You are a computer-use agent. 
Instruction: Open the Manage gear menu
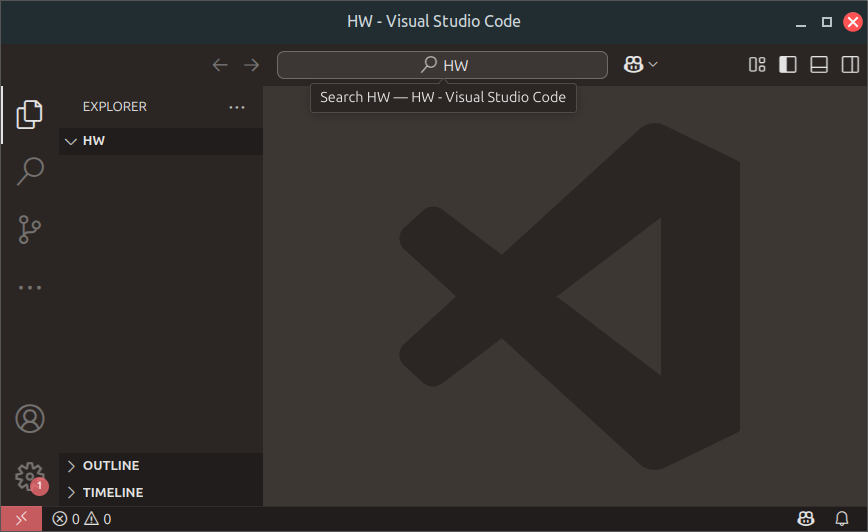pos(29,477)
